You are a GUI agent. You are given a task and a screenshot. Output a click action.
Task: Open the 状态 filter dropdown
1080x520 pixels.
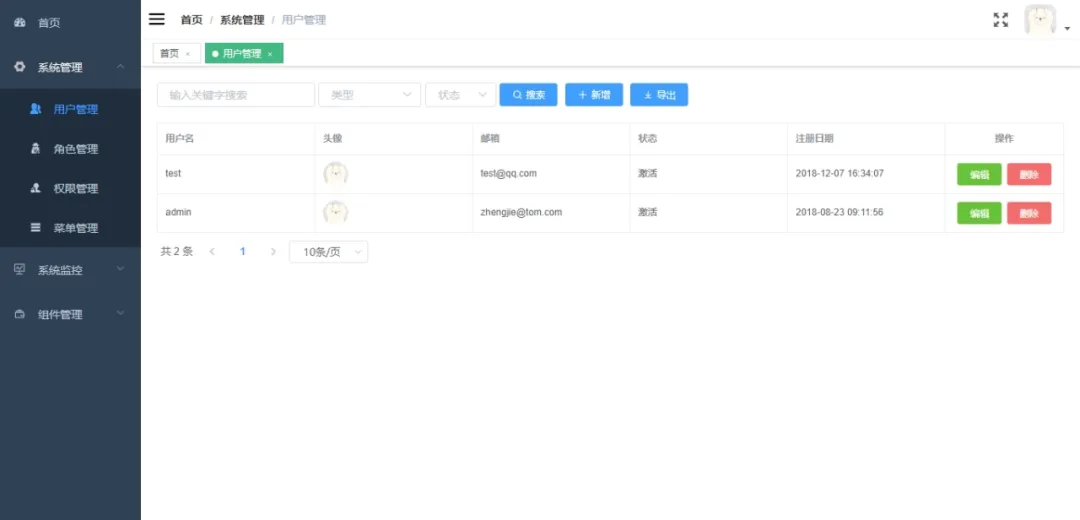click(x=460, y=95)
